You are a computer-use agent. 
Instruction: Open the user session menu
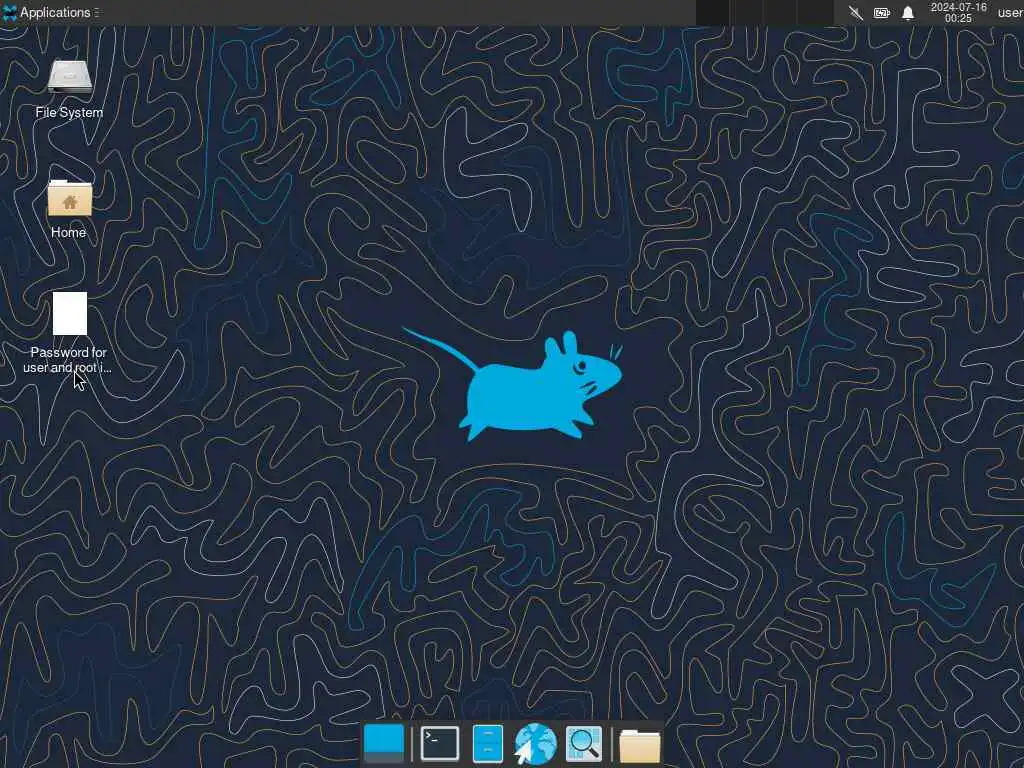tap(1010, 12)
